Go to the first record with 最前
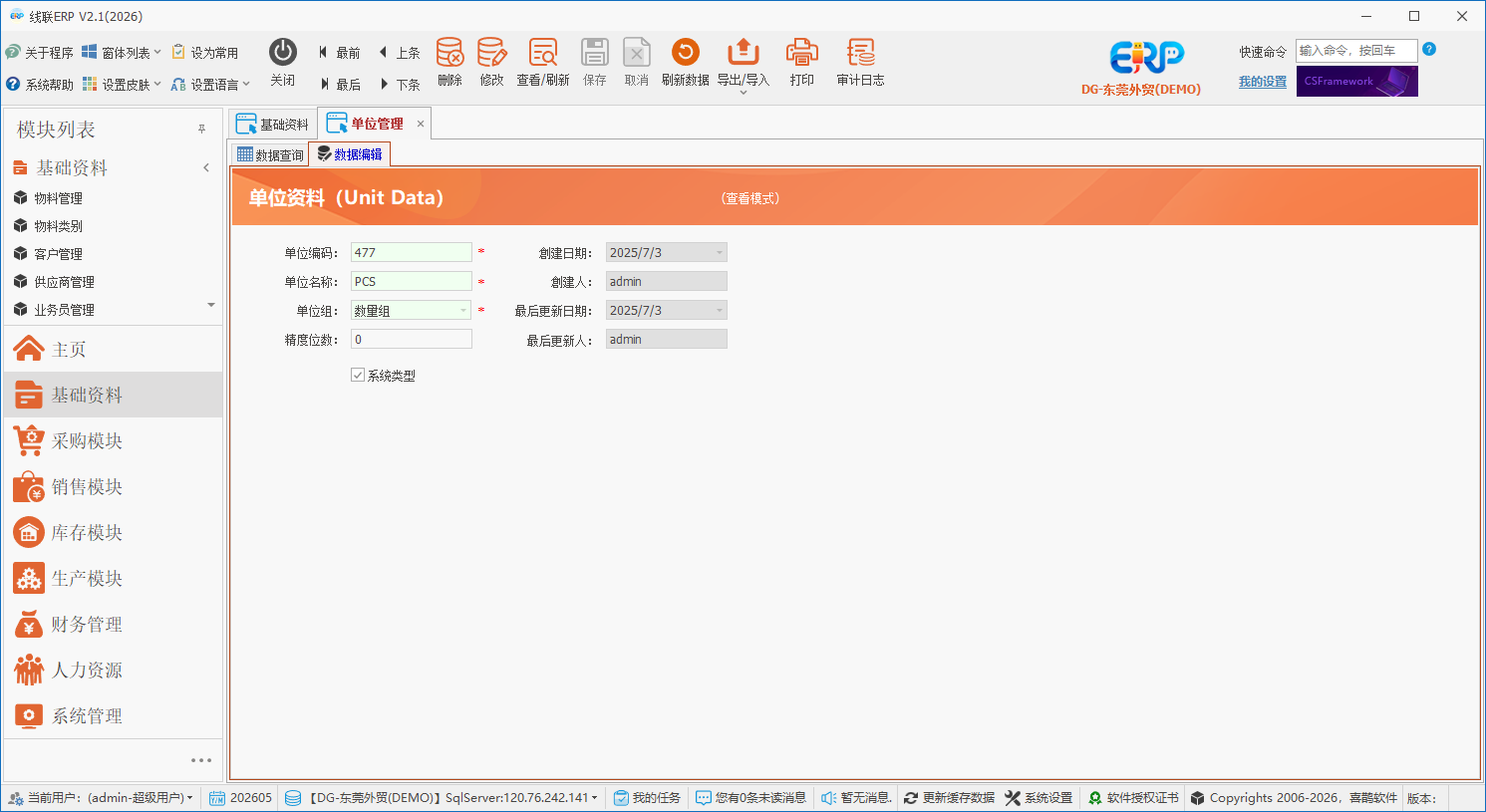Image resolution: width=1486 pixels, height=812 pixels. (340, 53)
